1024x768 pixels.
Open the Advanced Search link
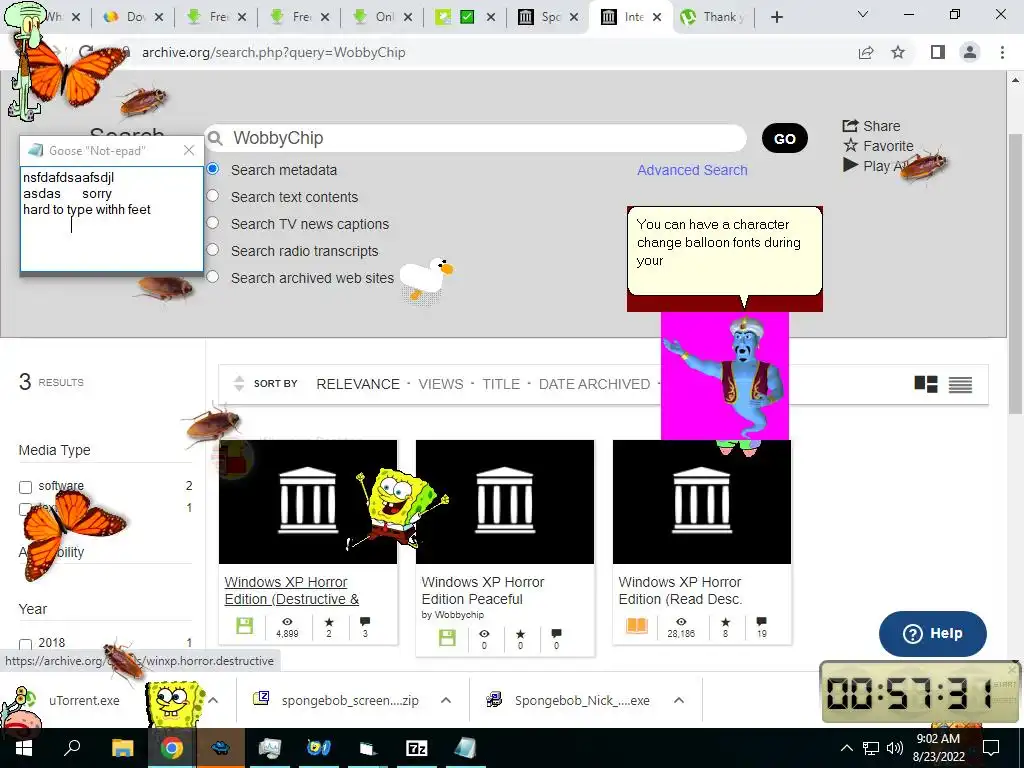pyautogui.click(x=692, y=170)
